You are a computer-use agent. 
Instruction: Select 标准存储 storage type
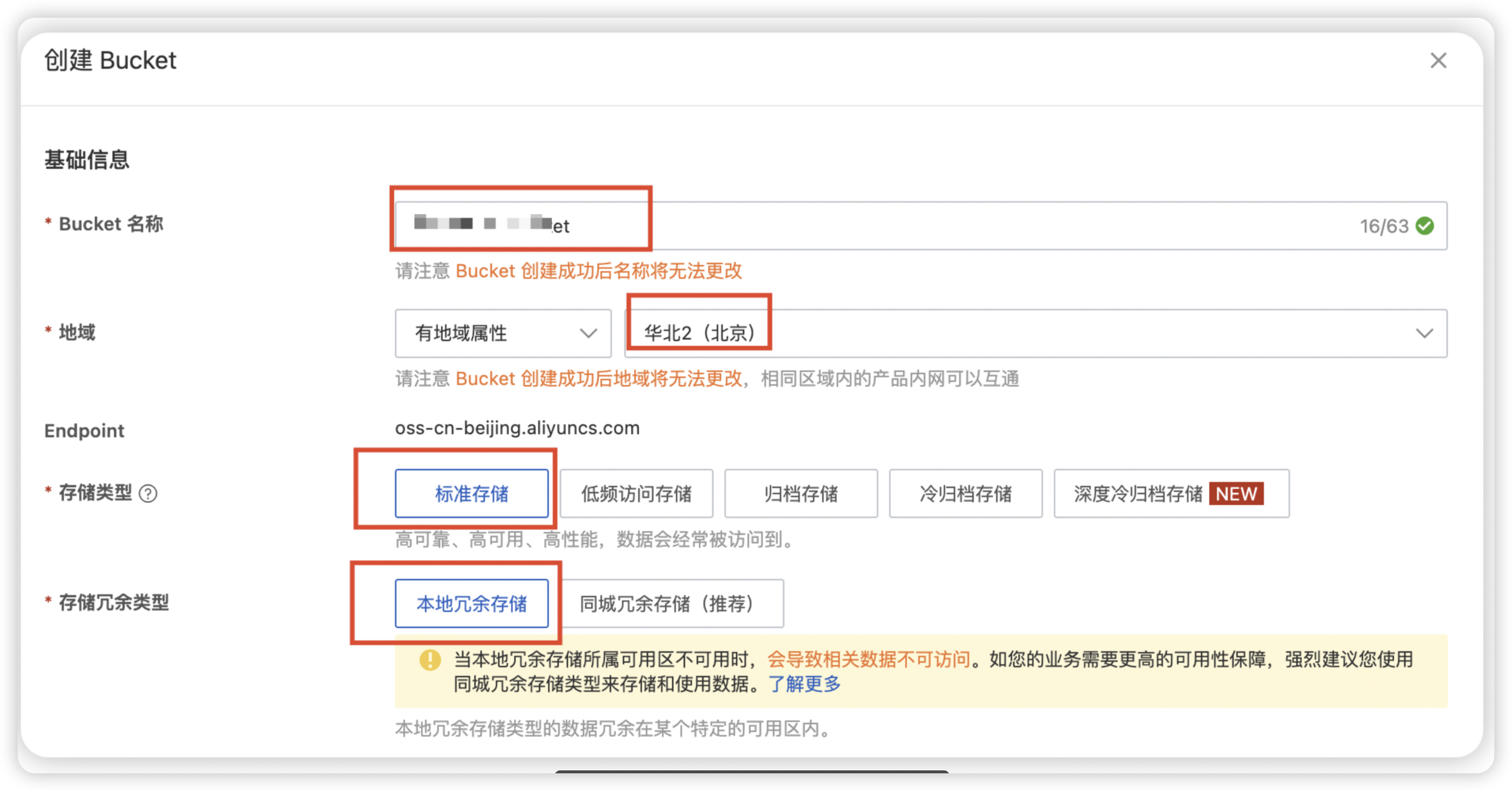click(x=471, y=493)
